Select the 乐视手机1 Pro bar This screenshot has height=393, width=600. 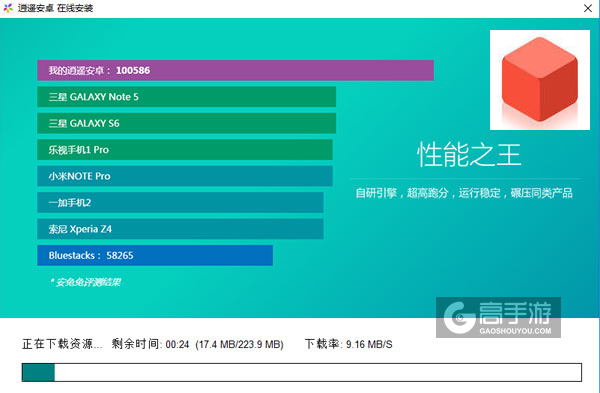(185, 150)
